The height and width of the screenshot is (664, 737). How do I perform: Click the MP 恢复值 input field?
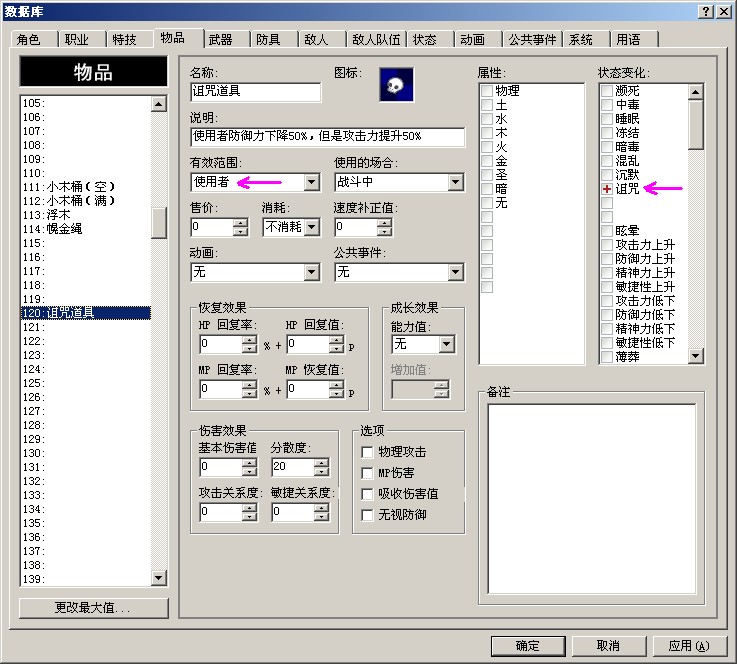click(x=308, y=389)
